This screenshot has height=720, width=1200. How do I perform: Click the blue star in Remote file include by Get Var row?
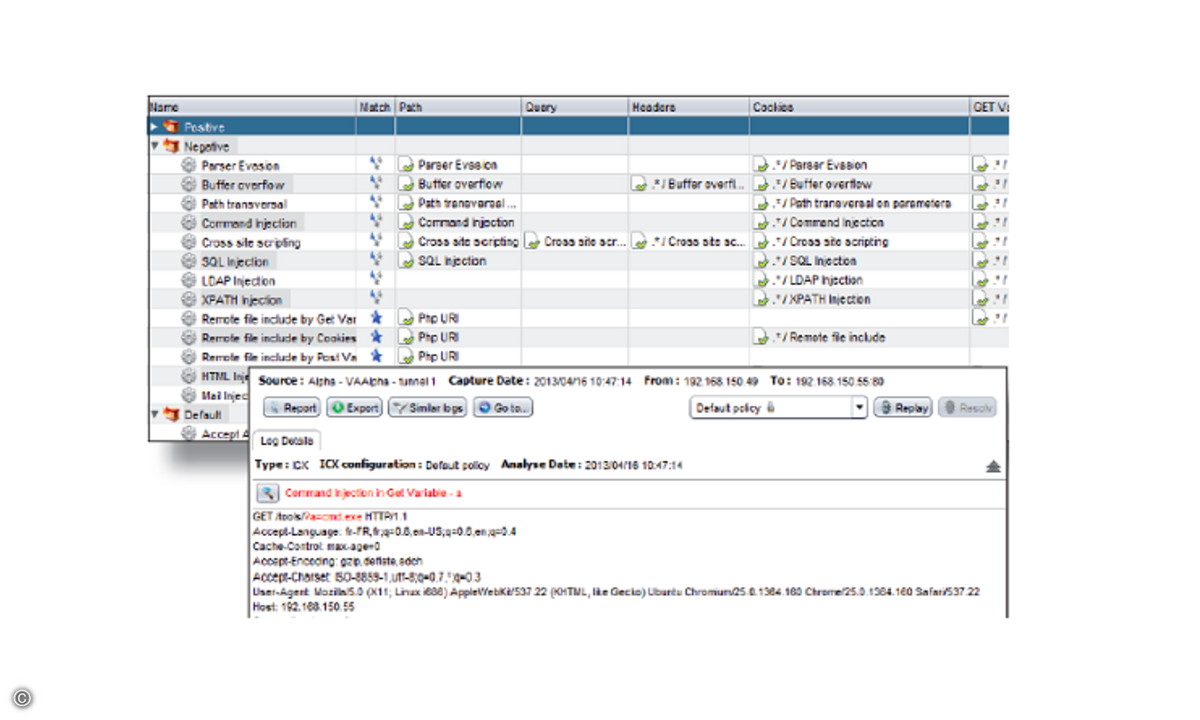point(376,318)
